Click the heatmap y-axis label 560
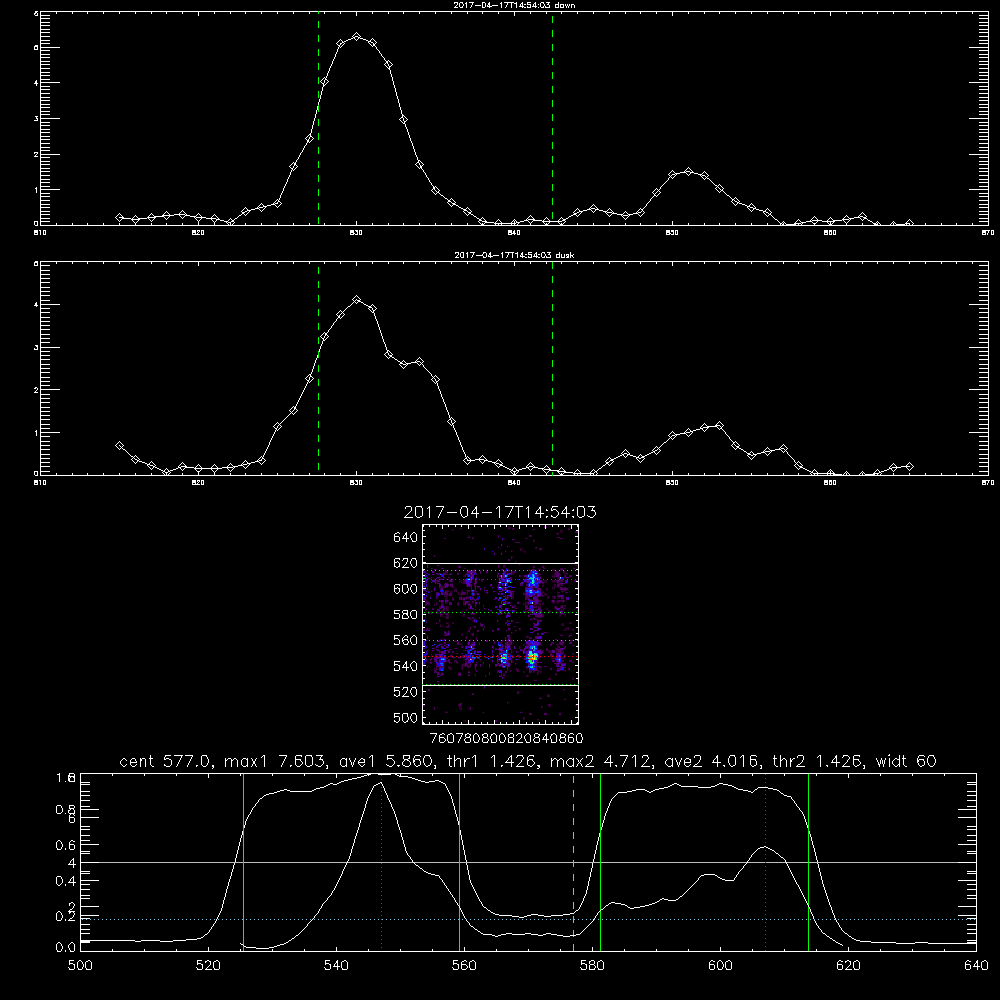This screenshot has height=1000, width=1000. pyautogui.click(x=406, y=640)
